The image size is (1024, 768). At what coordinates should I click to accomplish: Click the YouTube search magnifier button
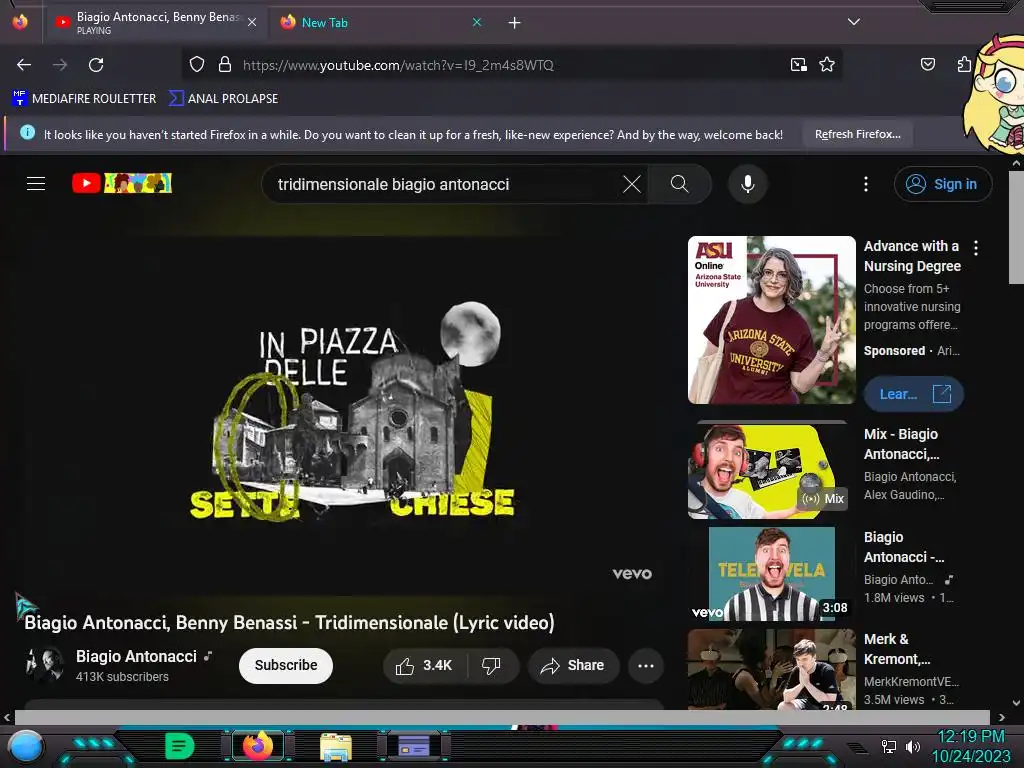pos(679,184)
